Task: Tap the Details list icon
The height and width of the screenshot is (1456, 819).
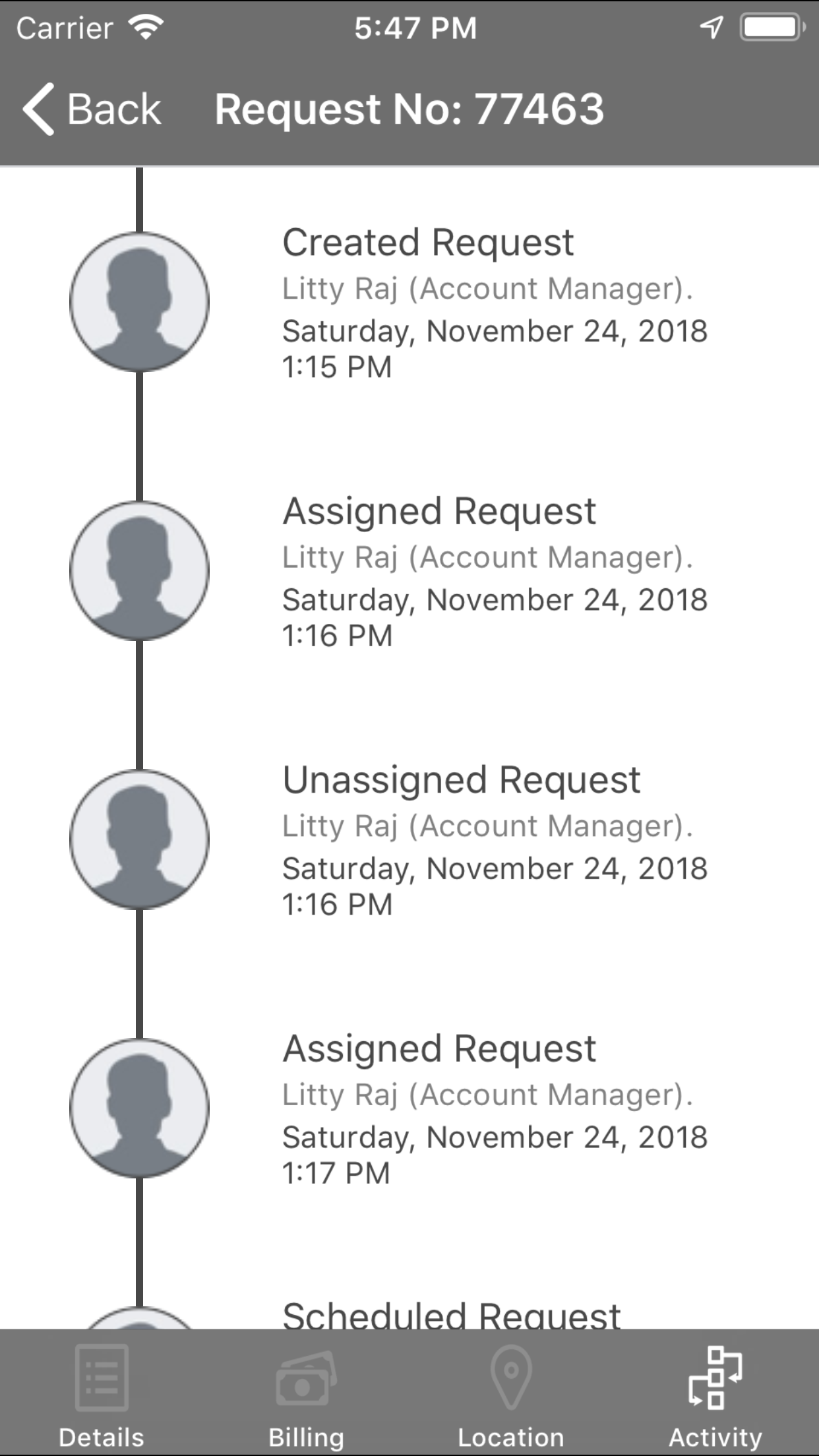Action: (x=102, y=1377)
